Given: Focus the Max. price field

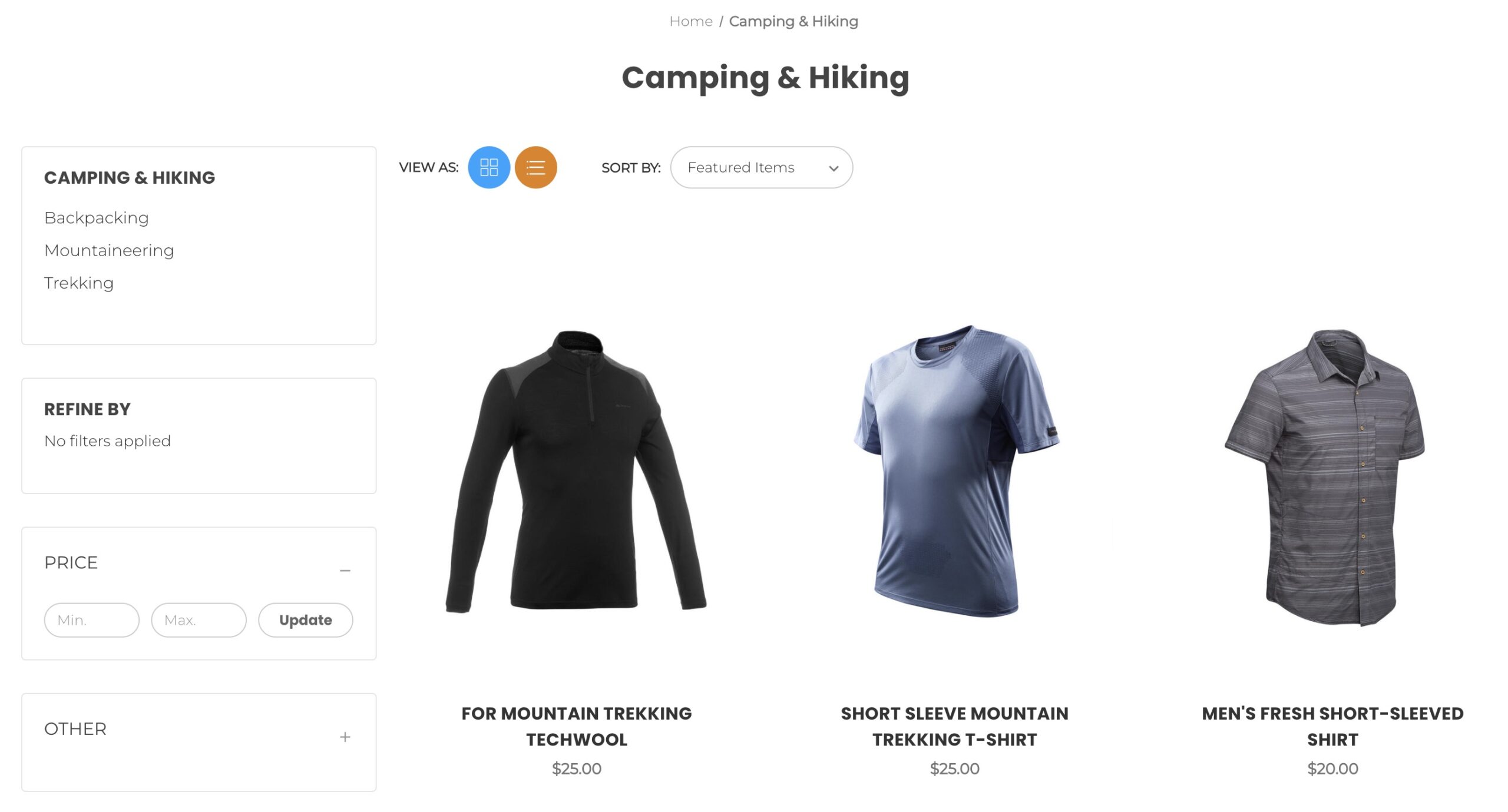Looking at the screenshot, I should pyautogui.click(x=199, y=619).
